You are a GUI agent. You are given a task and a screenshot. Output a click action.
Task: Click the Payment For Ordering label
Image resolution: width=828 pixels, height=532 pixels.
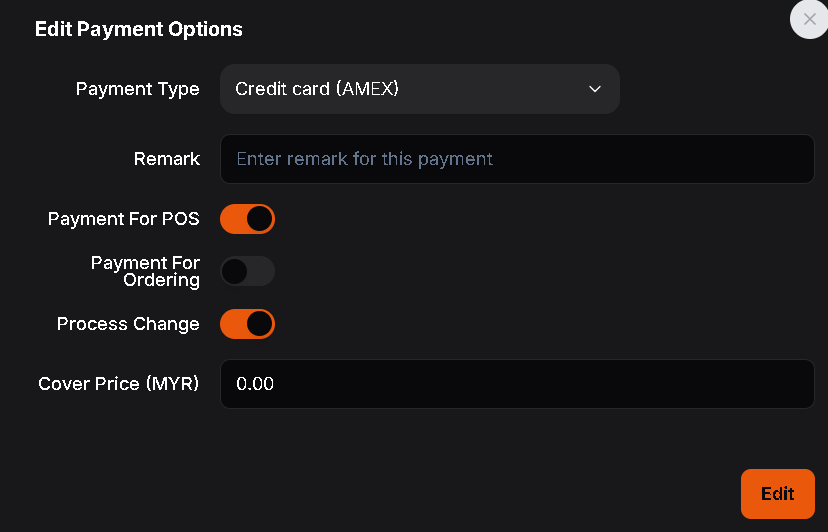pyautogui.click(x=146, y=271)
